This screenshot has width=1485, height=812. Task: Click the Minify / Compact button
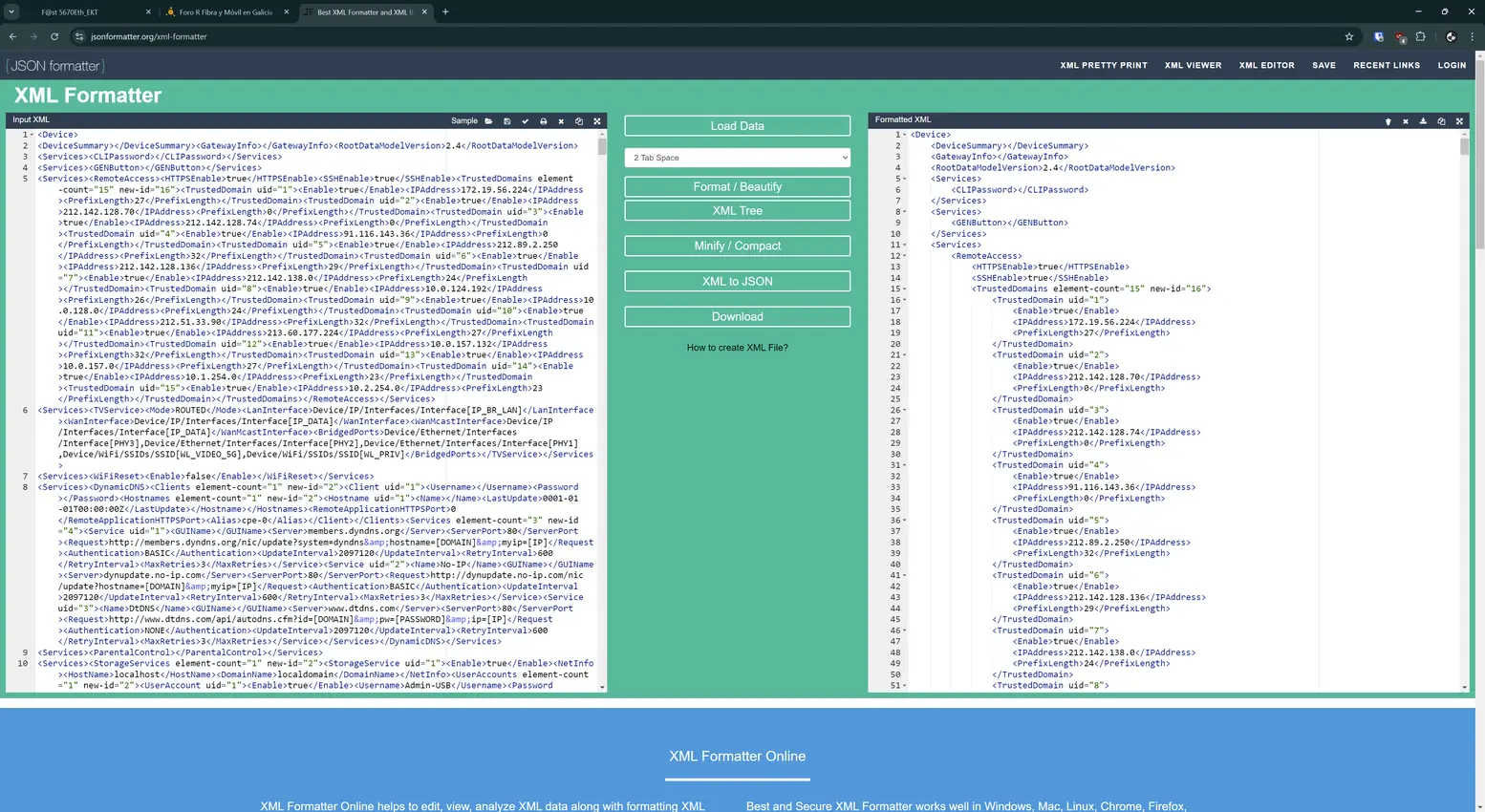737,246
